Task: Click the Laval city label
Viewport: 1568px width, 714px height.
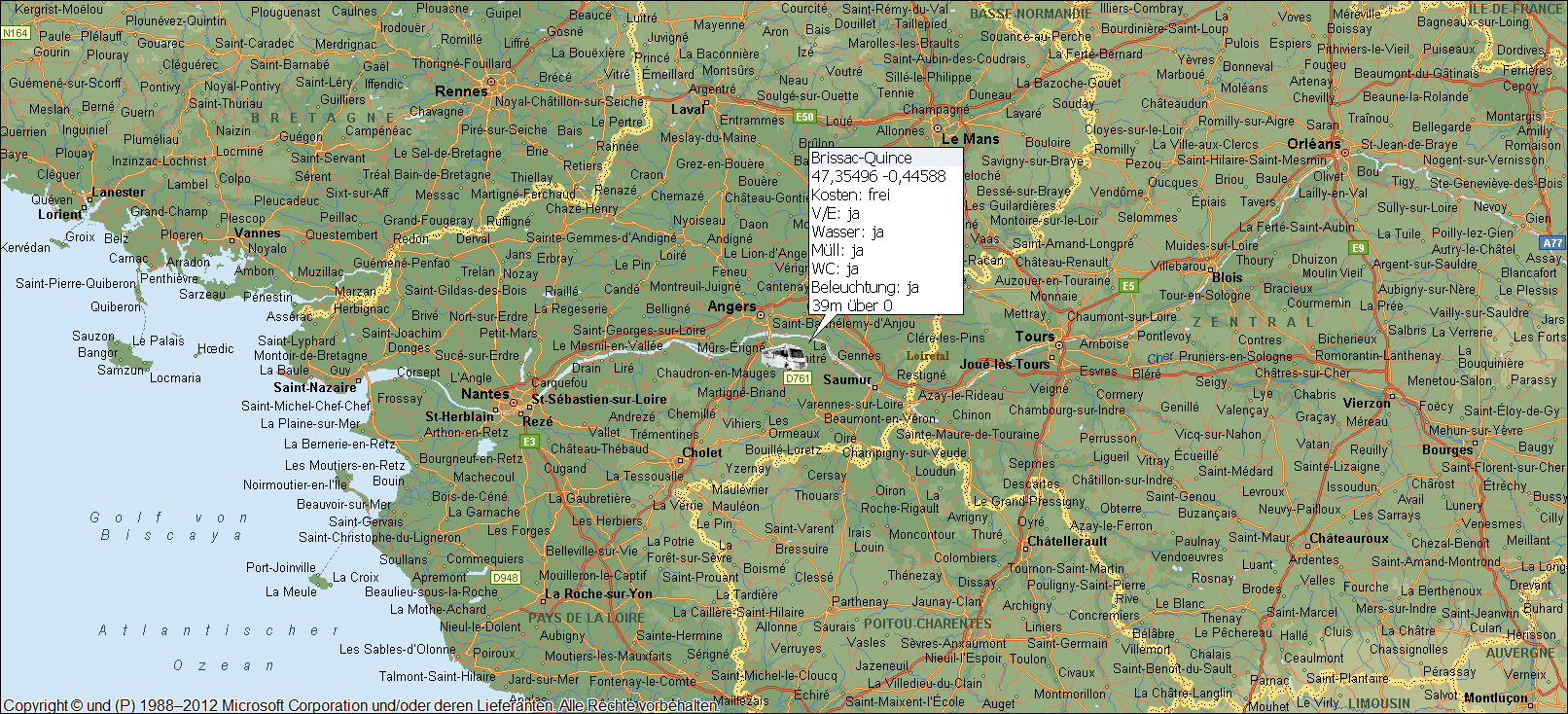Action: pos(688,110)
